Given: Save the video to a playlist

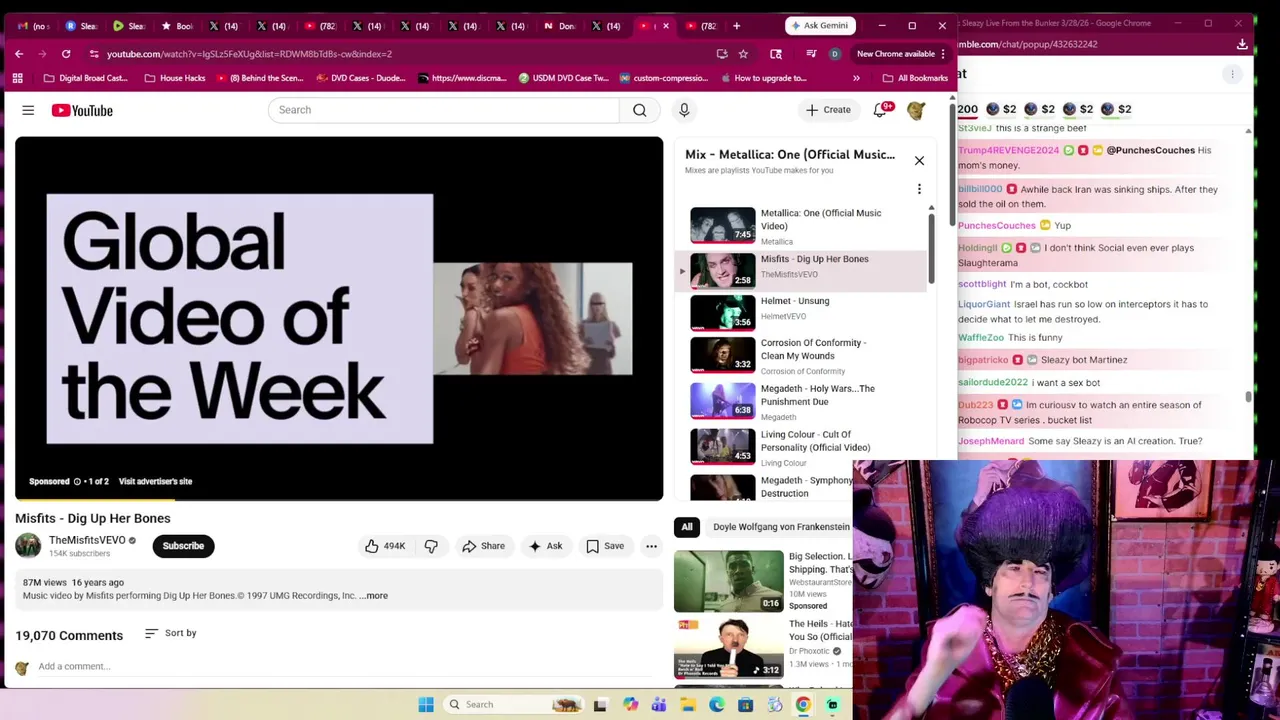Looking at the screenshot, I should (x=604, y=546).
